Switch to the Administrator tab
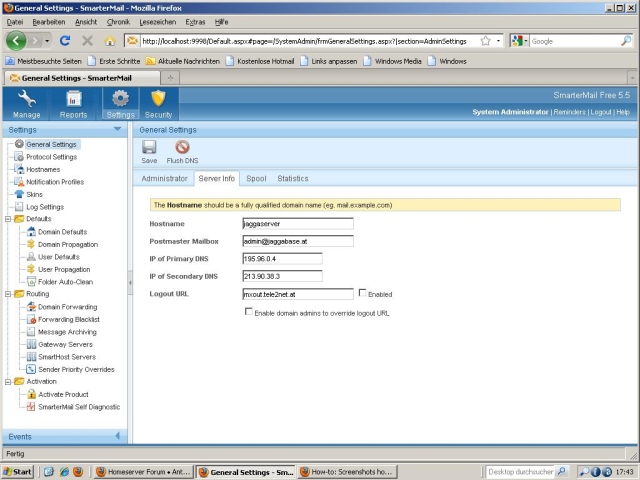 164,178
